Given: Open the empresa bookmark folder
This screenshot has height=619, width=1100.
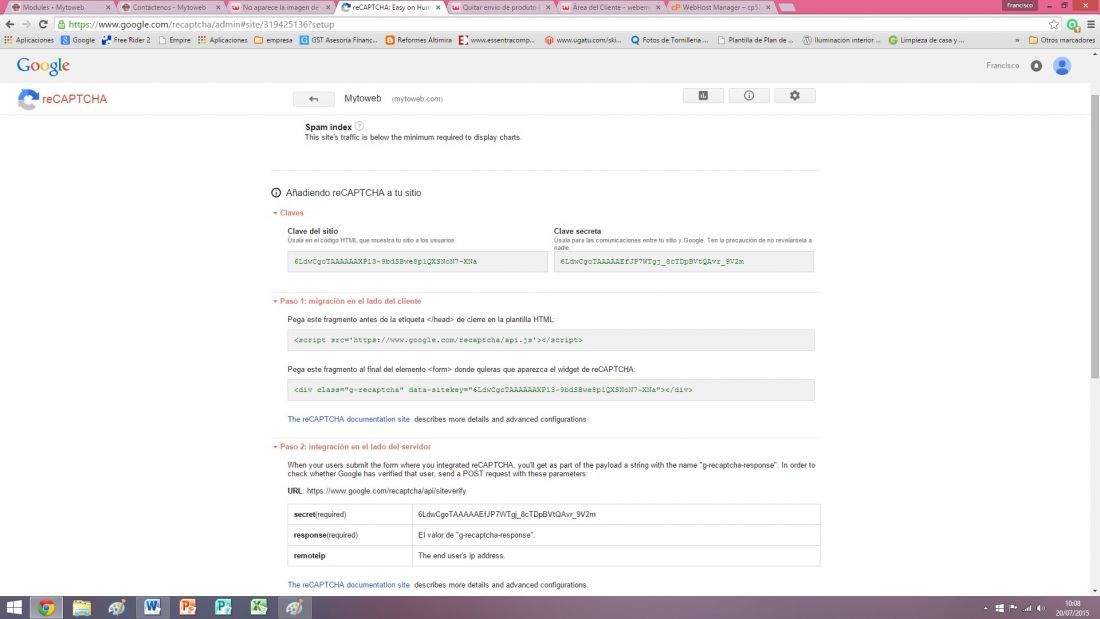Looking at the screenshot, I should click(x=274, y=40).
